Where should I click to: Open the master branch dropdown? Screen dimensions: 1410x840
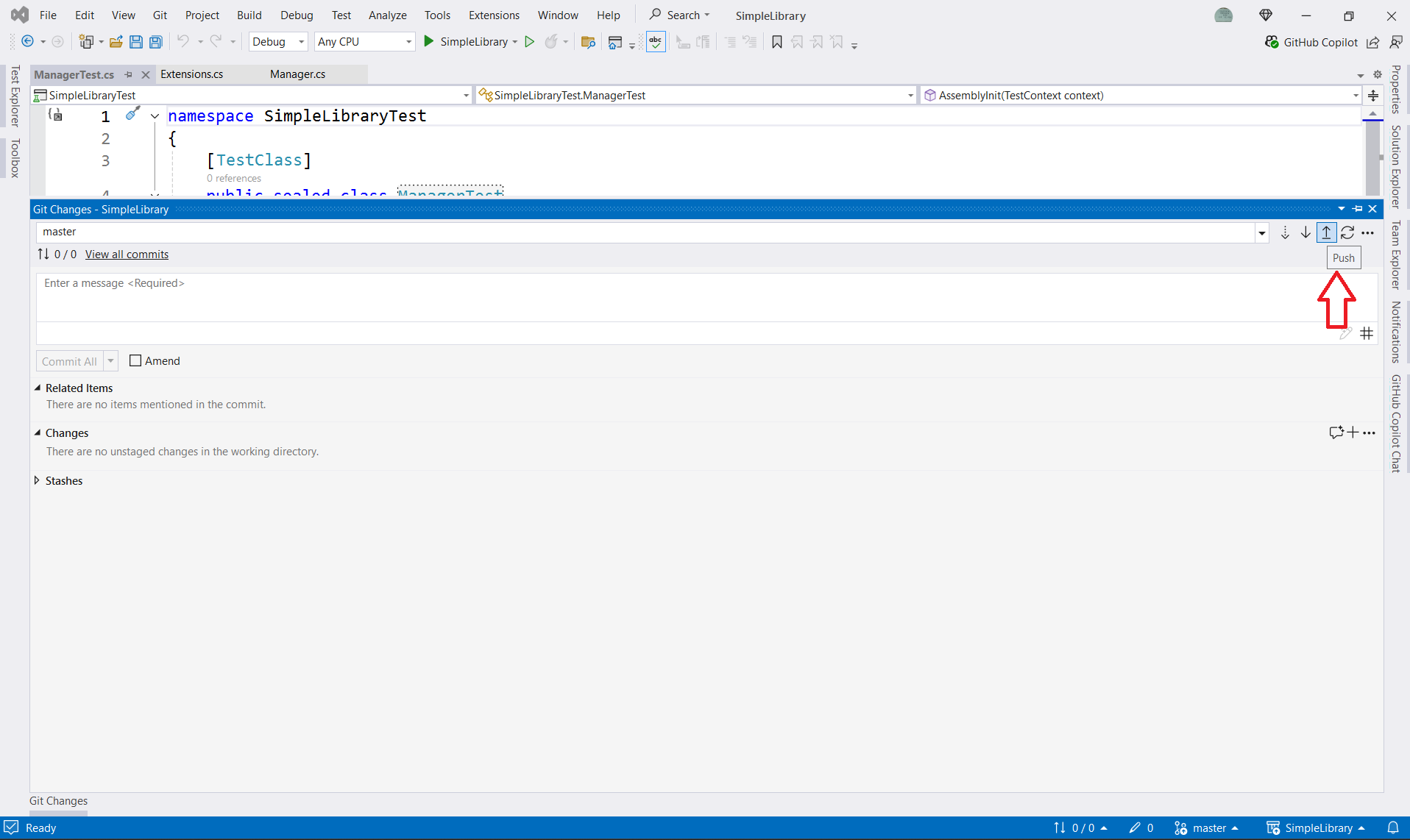pyautogui.click(x=1261, y=232)
